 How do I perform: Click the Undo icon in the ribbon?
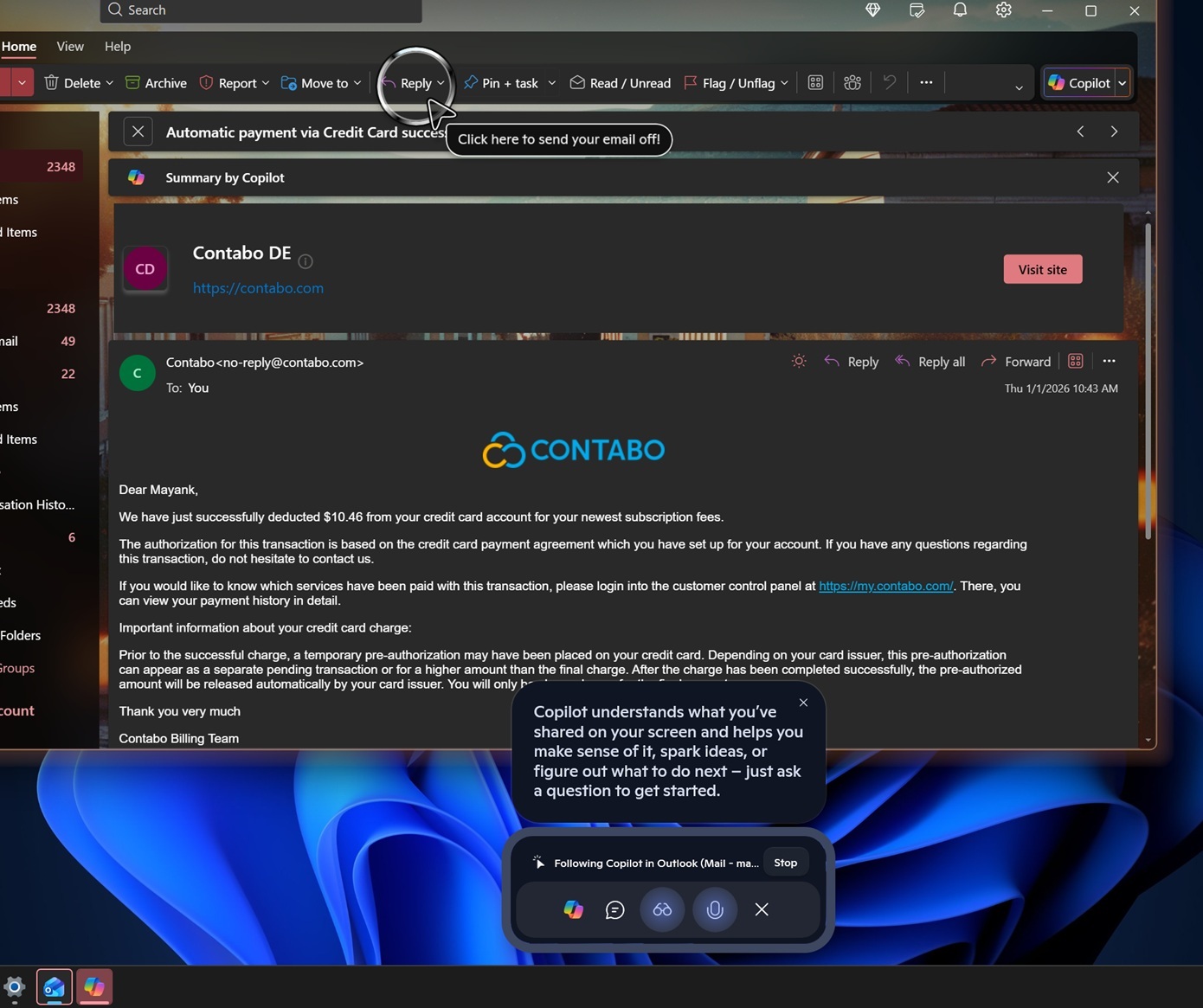tap(889, 82)
